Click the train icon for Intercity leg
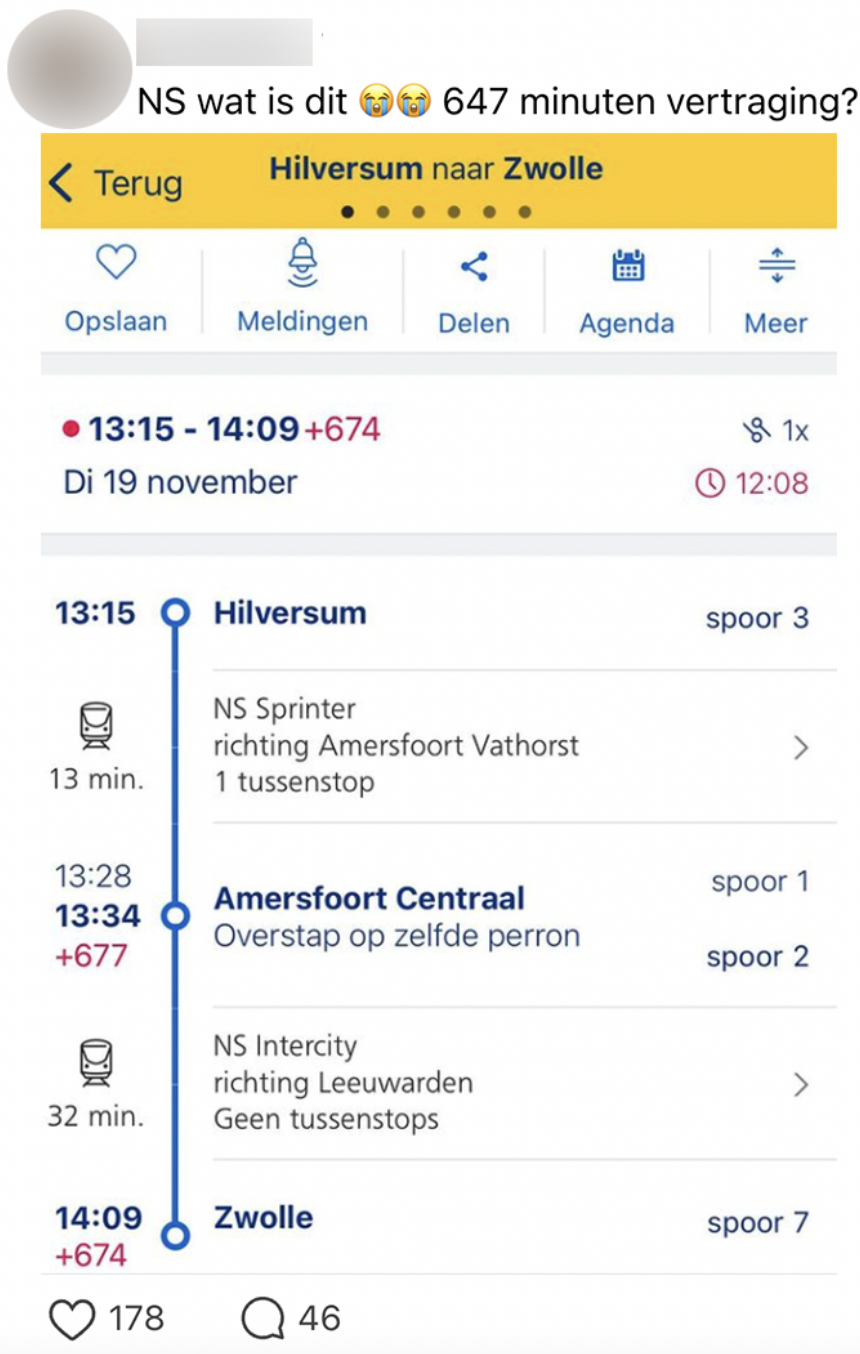This screenshot has height=1354, width=860. (x=96, y=1063)
